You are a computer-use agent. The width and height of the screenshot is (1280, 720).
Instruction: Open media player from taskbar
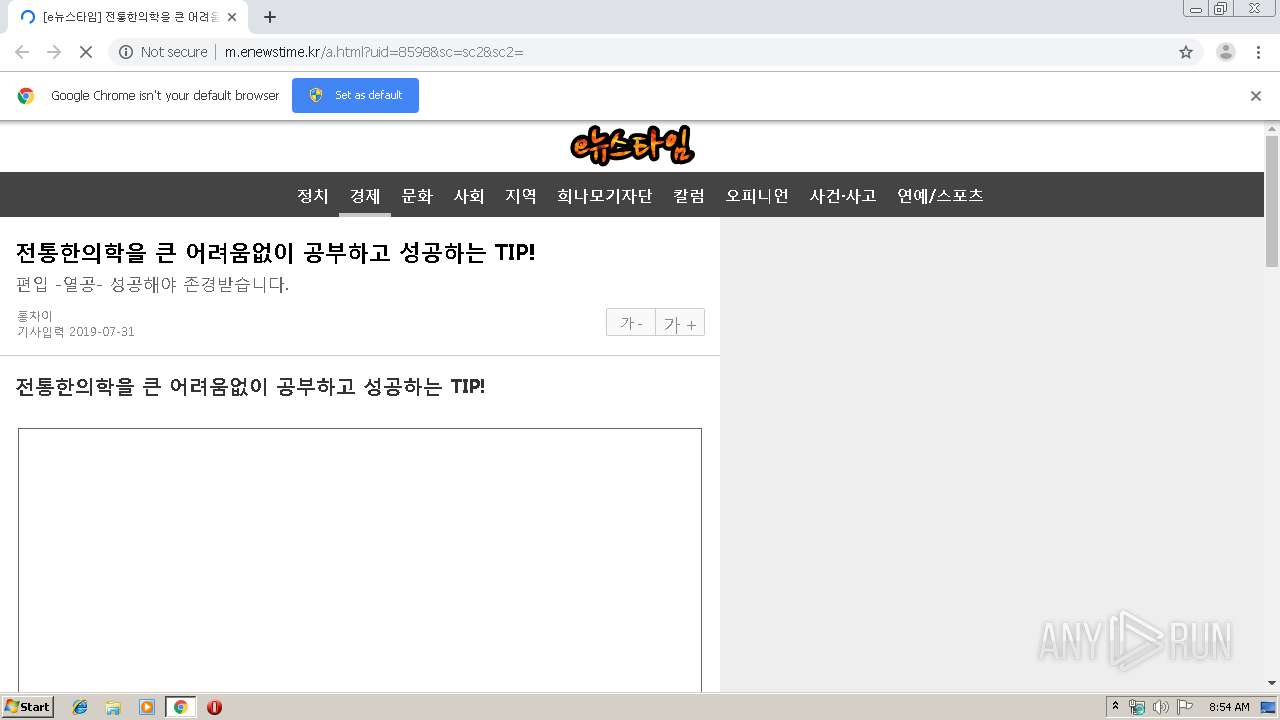click(147, 707)
